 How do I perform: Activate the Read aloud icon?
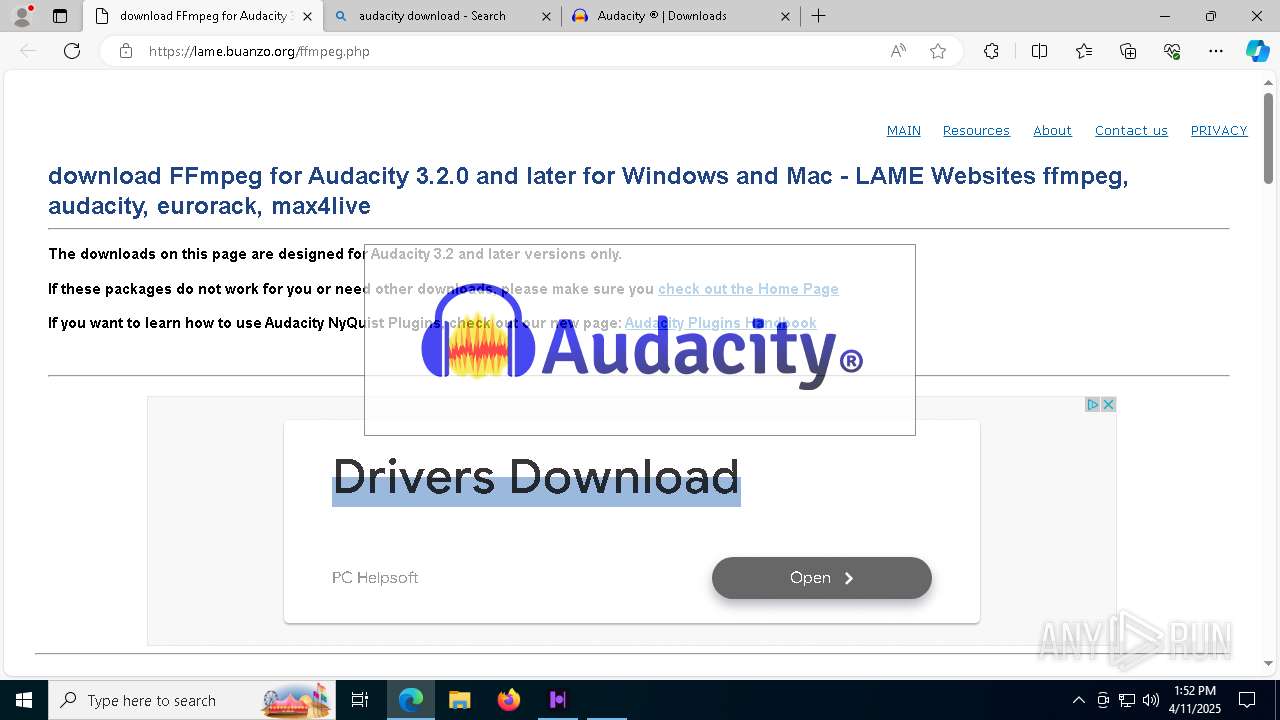tap(898, 51)
